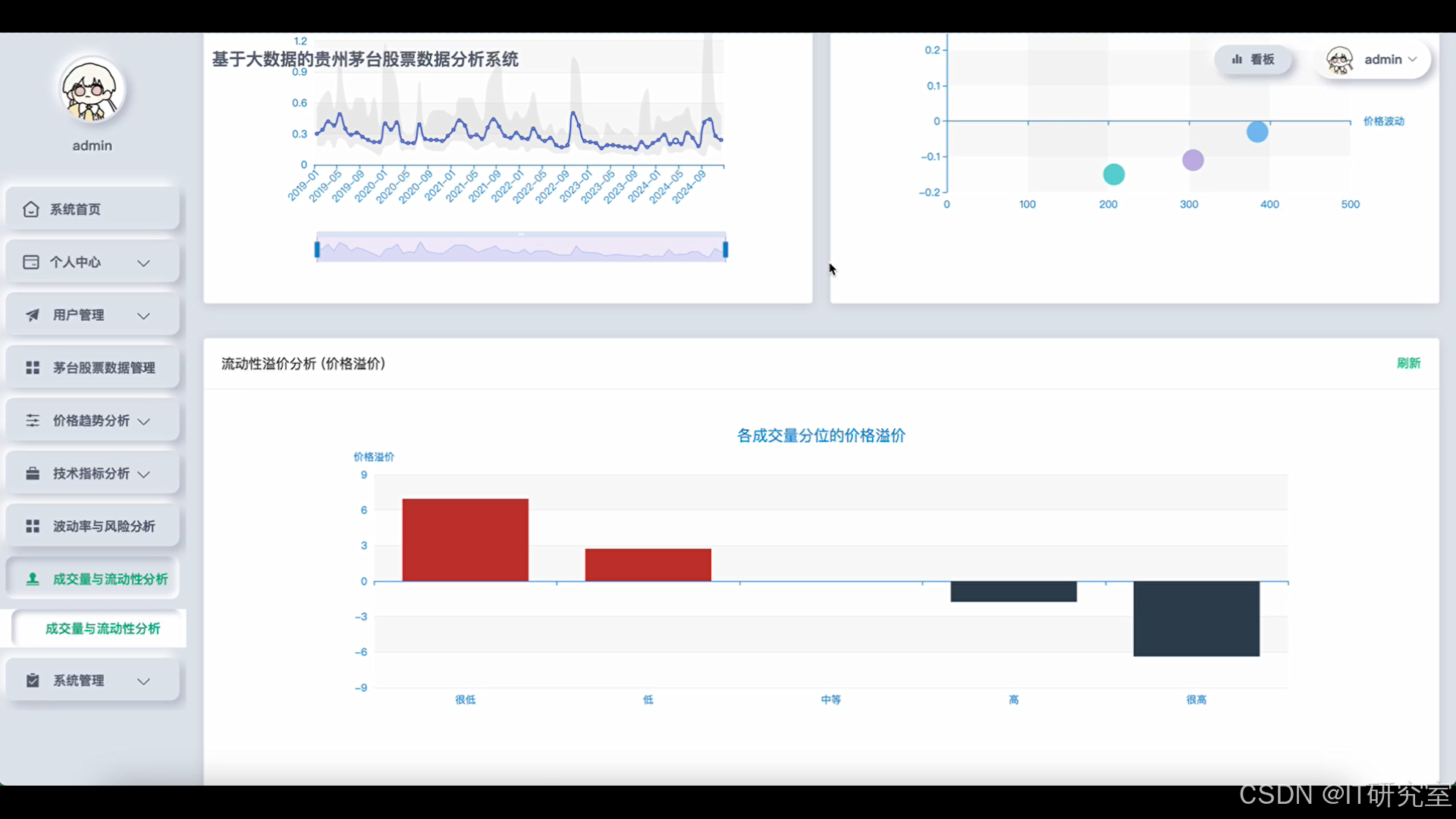Open the 系统首页 menu item
The height and width of the screenshot is (819, 1456).
93,209
